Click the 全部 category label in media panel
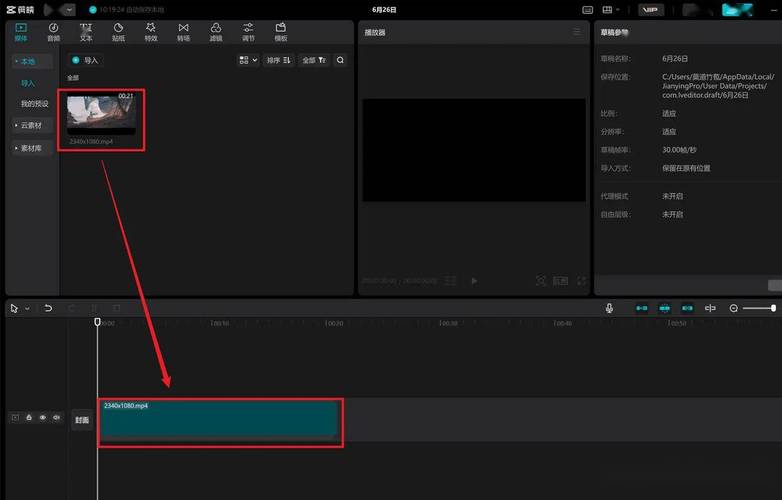The height and width of the screenshot is (500, 782). 73,78
